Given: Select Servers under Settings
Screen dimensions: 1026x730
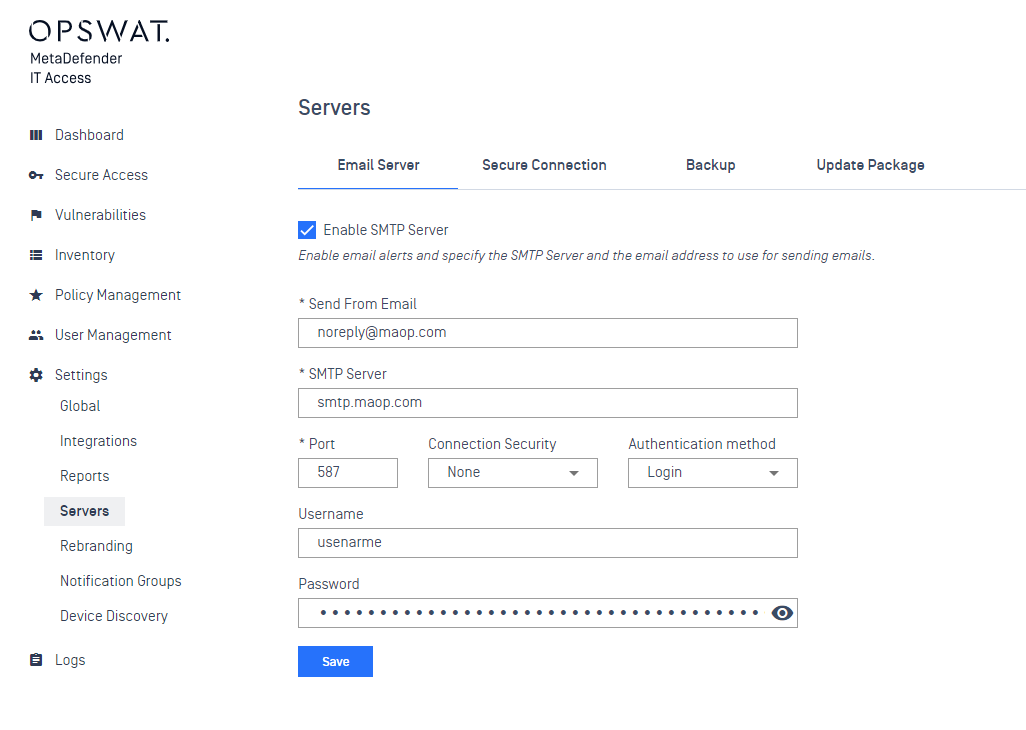Looking at the screenshot, I should (84, 511).
